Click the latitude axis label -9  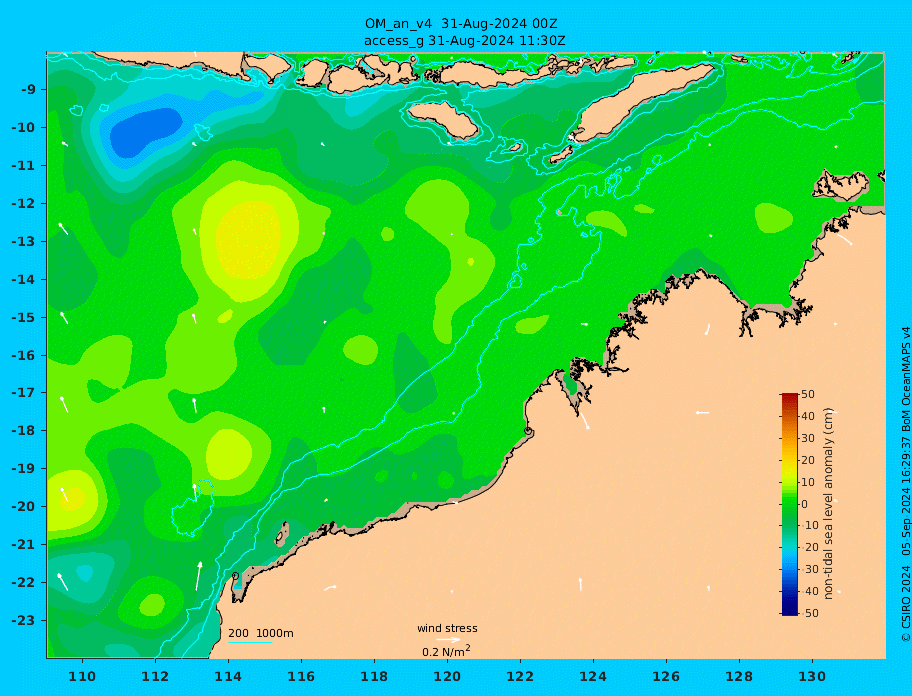[x=29, y=90]
